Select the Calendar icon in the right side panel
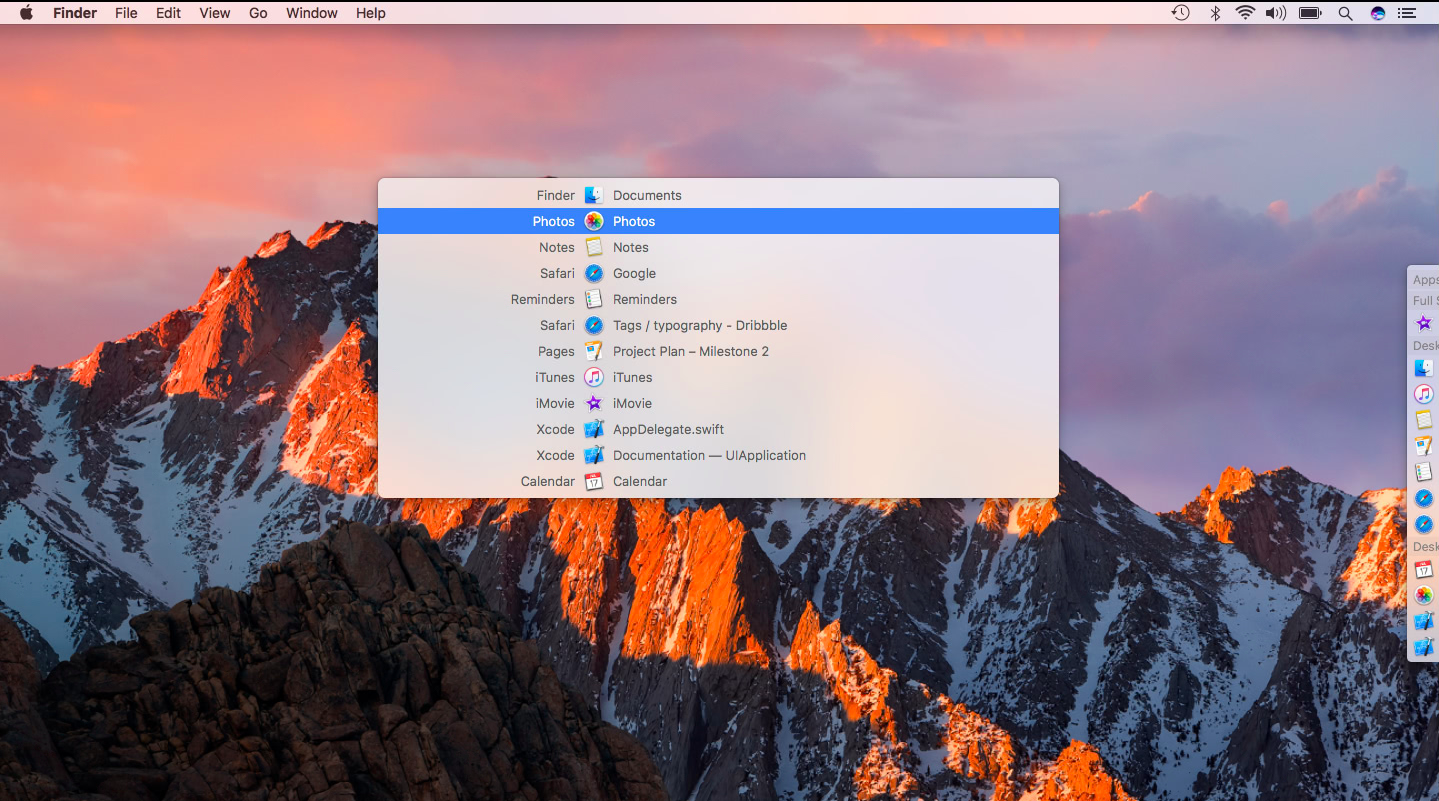The height and width of the screenshot is (801, 1439). click(1424, 570)
